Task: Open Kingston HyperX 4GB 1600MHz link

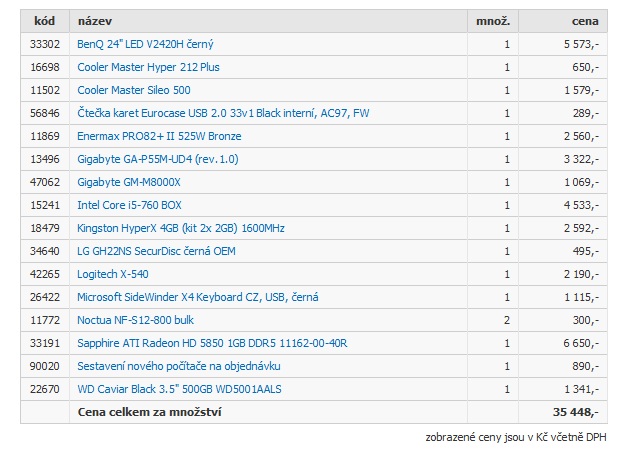Action: pyautogui.click(x=181, y=228)
